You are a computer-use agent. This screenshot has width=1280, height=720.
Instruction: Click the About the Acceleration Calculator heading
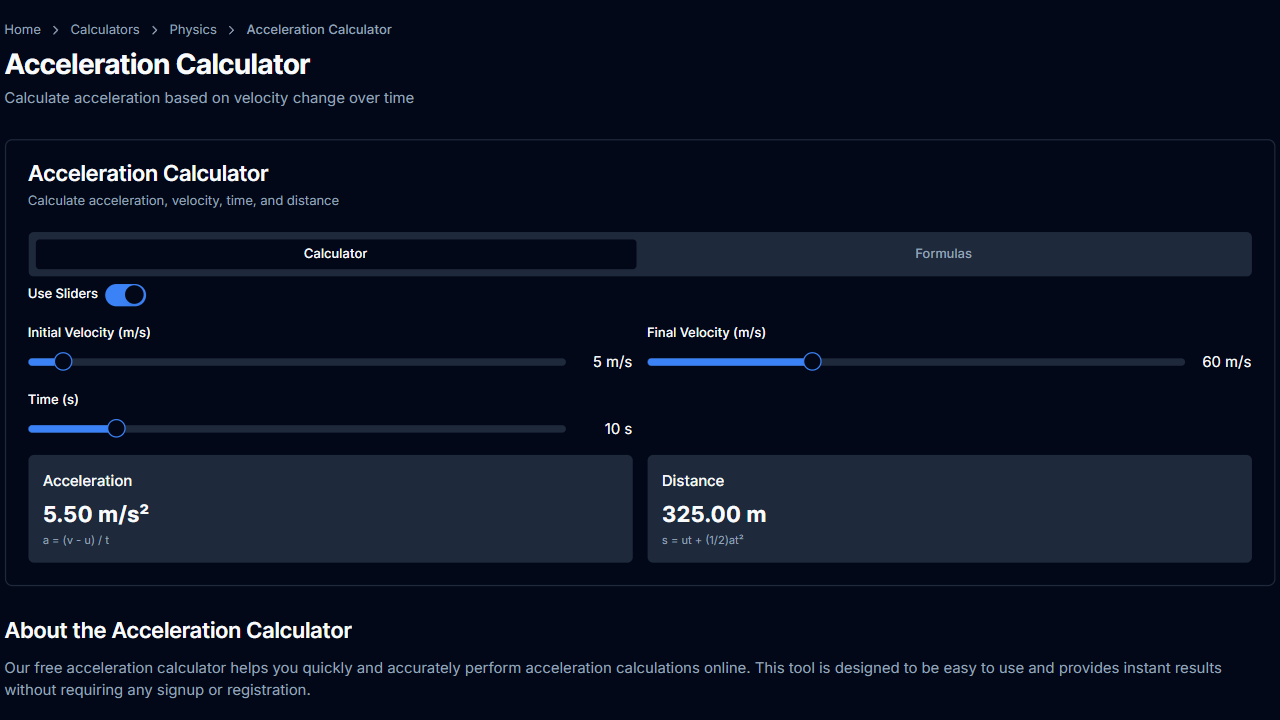coord(178,630)
